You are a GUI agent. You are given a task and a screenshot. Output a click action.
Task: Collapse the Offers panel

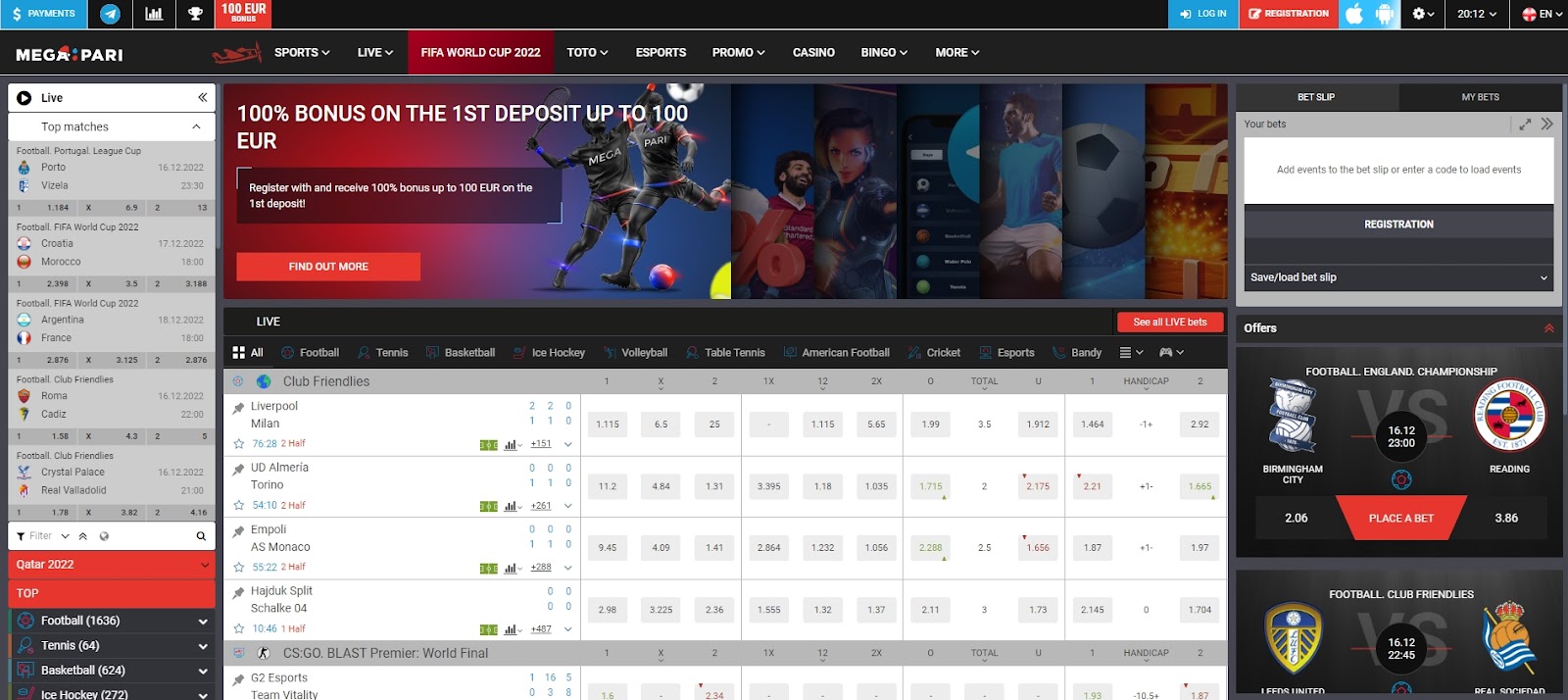[x=1549, y=328]
